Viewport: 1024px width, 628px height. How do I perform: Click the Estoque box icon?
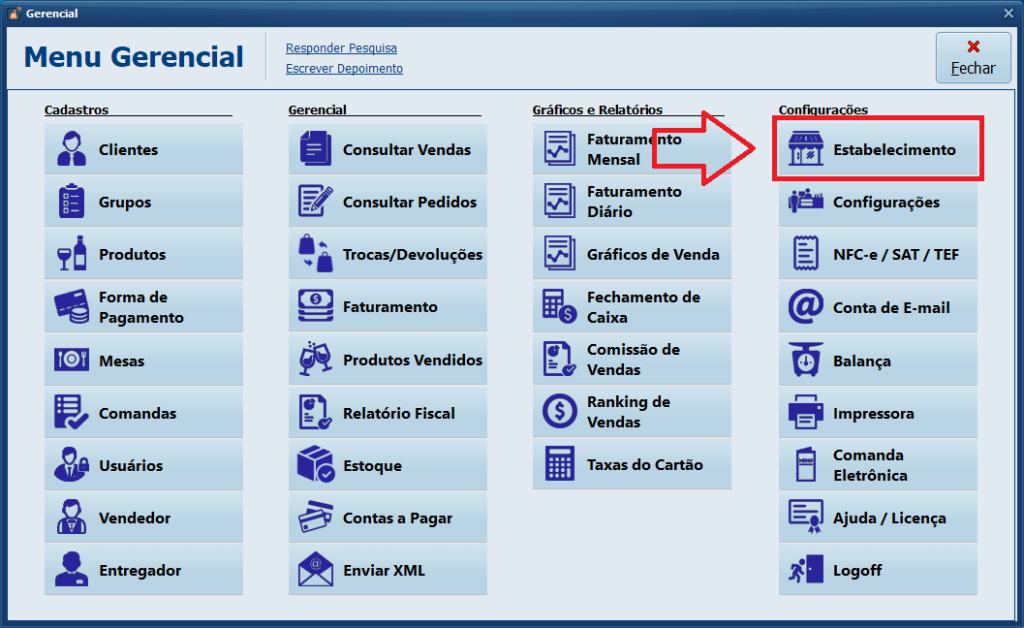pos(314,464)
